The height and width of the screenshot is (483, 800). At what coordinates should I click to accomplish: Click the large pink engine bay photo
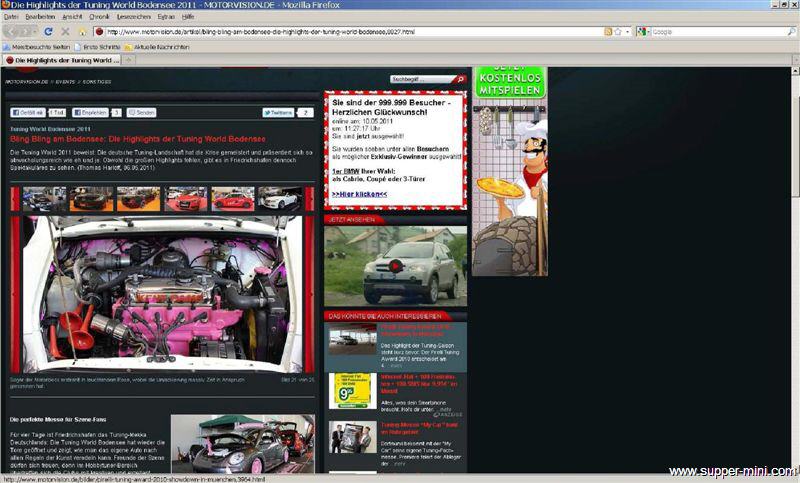162,294
